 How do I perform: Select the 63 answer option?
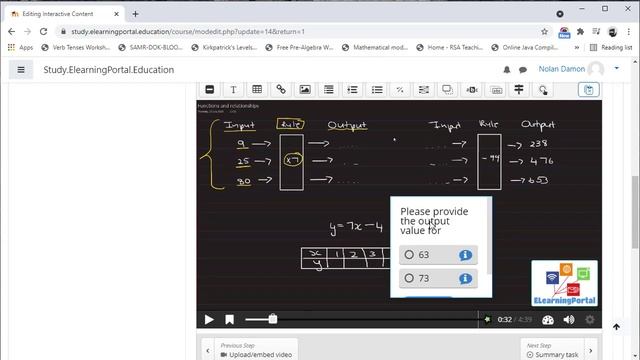[438, 255]
